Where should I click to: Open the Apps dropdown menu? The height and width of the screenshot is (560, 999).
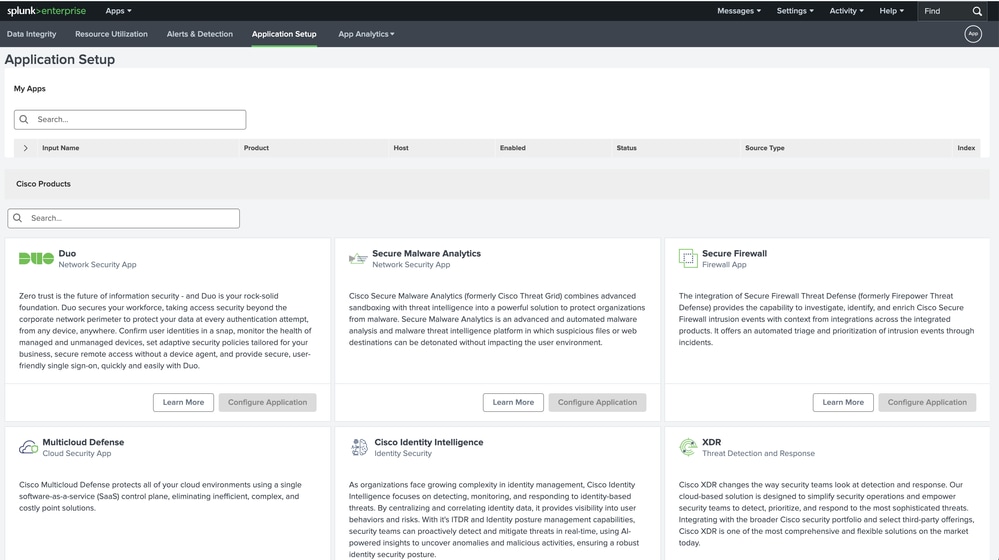click(x=119, y=11)
